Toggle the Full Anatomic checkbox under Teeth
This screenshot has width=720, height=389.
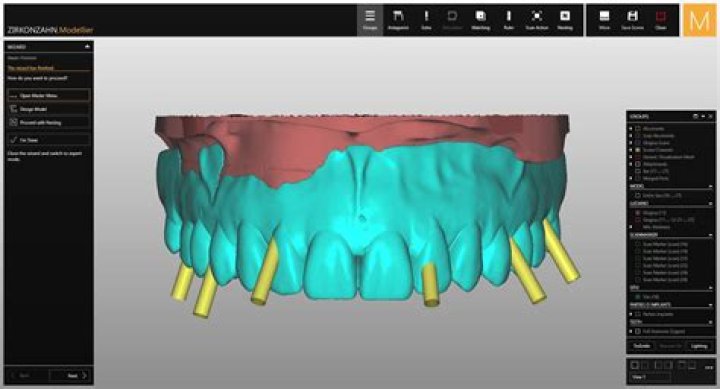[x=637, y=331]
